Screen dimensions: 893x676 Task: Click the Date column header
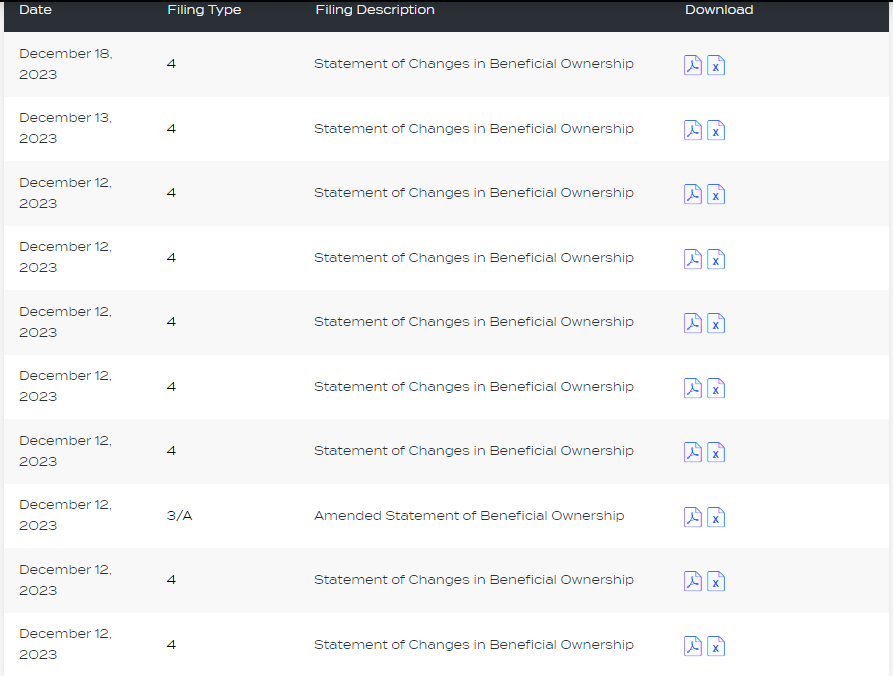pyautogui.click(x=36, y=10)
